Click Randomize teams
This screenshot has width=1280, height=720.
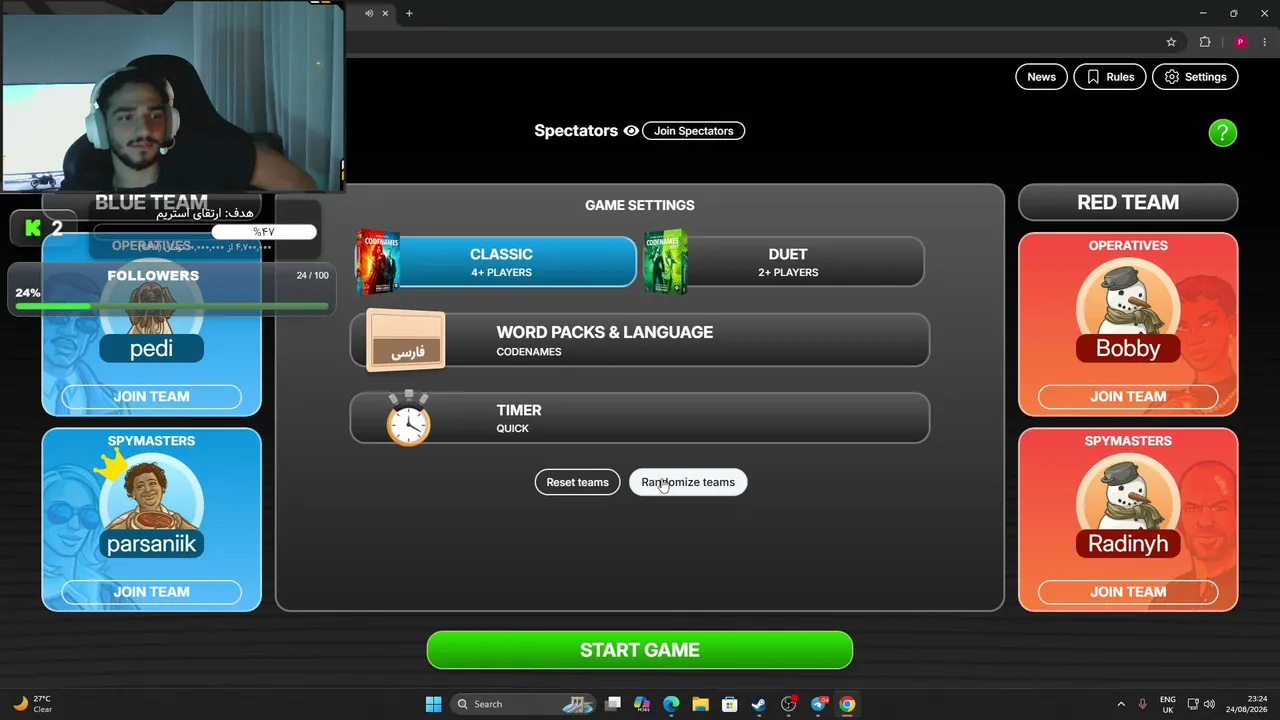click(688, 482)
